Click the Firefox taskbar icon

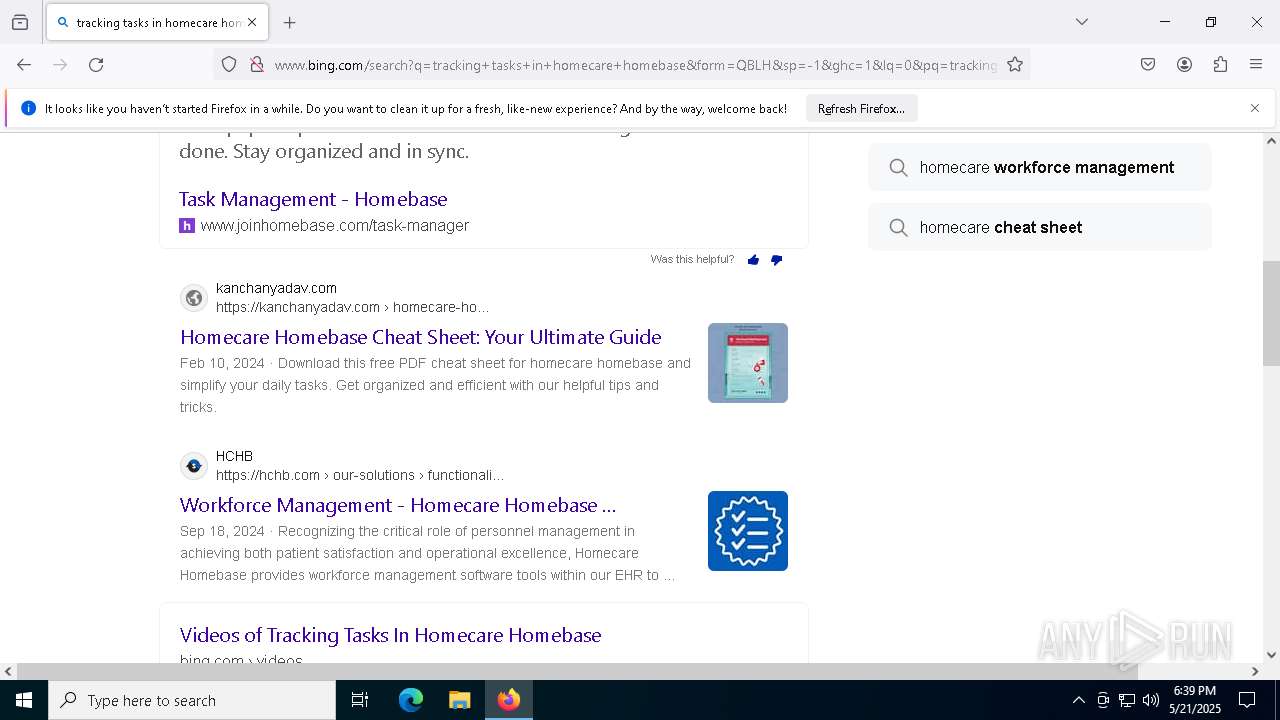[x=509, y=700]
